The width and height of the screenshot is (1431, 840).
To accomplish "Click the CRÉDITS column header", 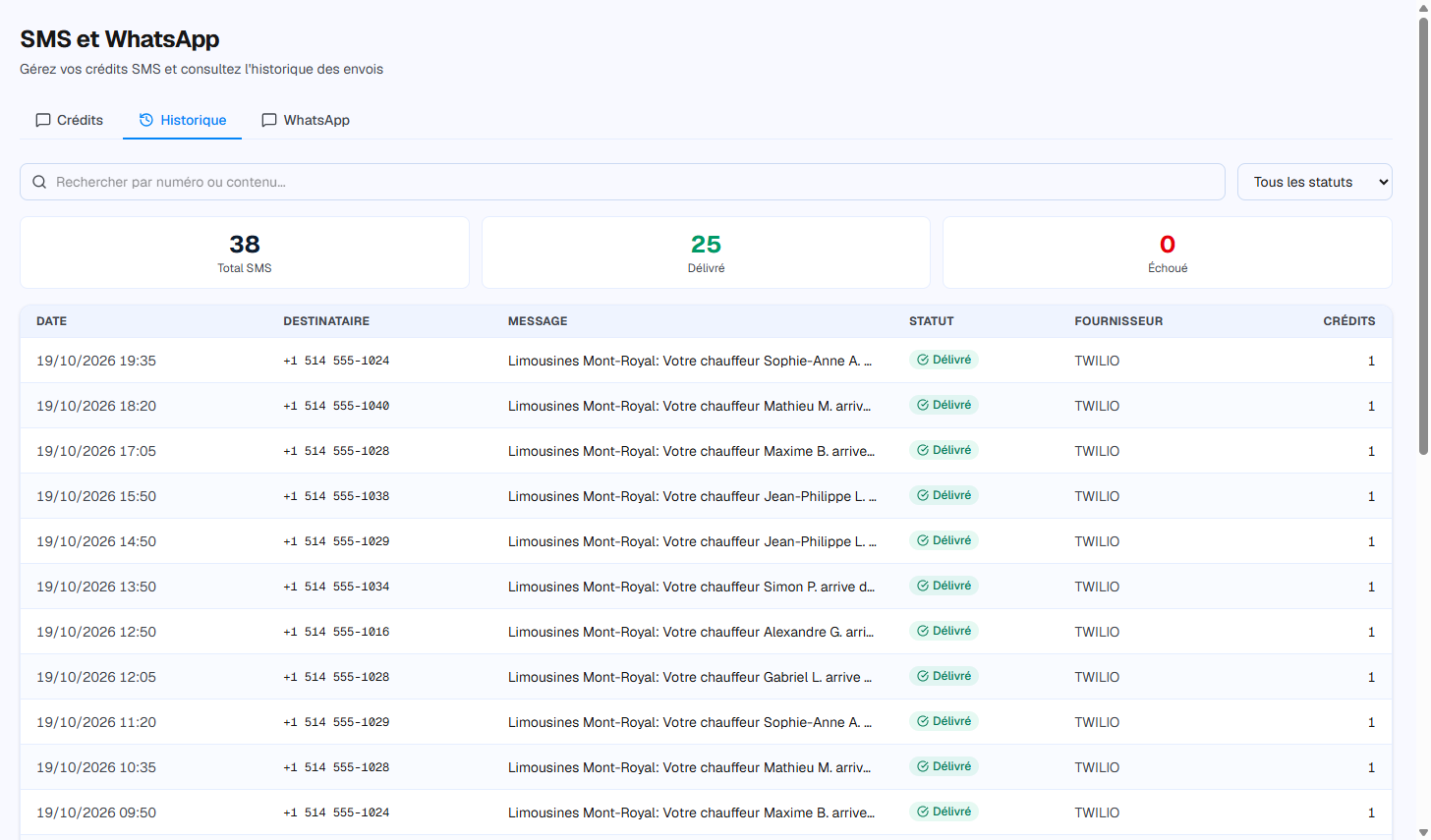I will coord(1349,321).
